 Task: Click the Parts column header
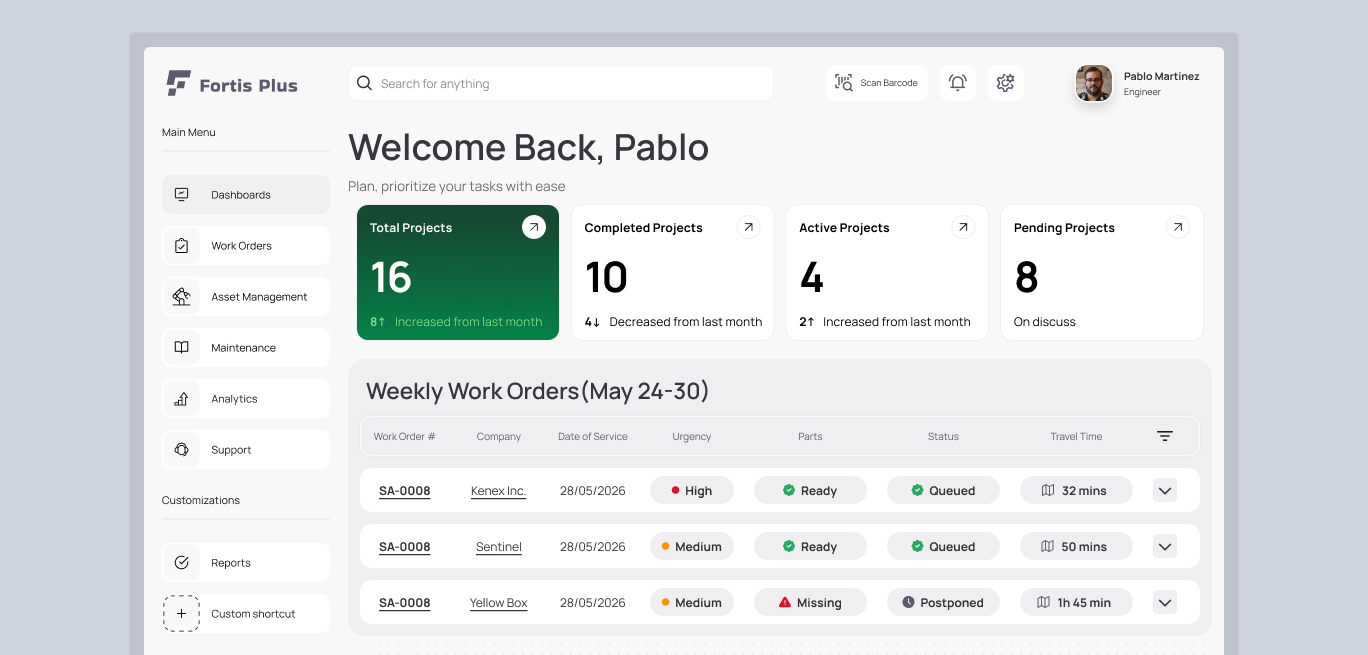tap(810, 437)
